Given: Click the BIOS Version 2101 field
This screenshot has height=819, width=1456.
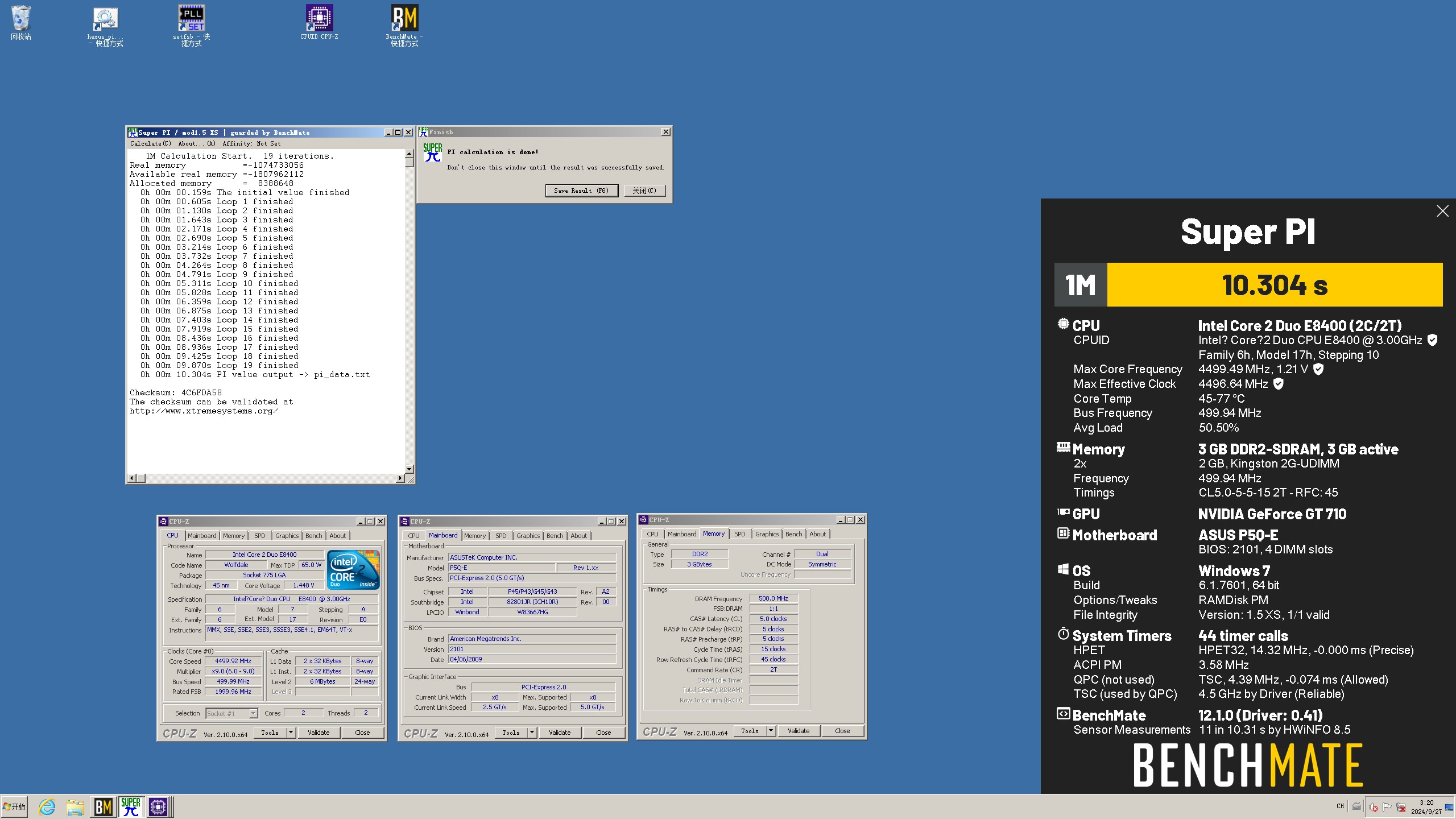Looking at the screenshot, I should pyautogui.click(x=532, y=649).
